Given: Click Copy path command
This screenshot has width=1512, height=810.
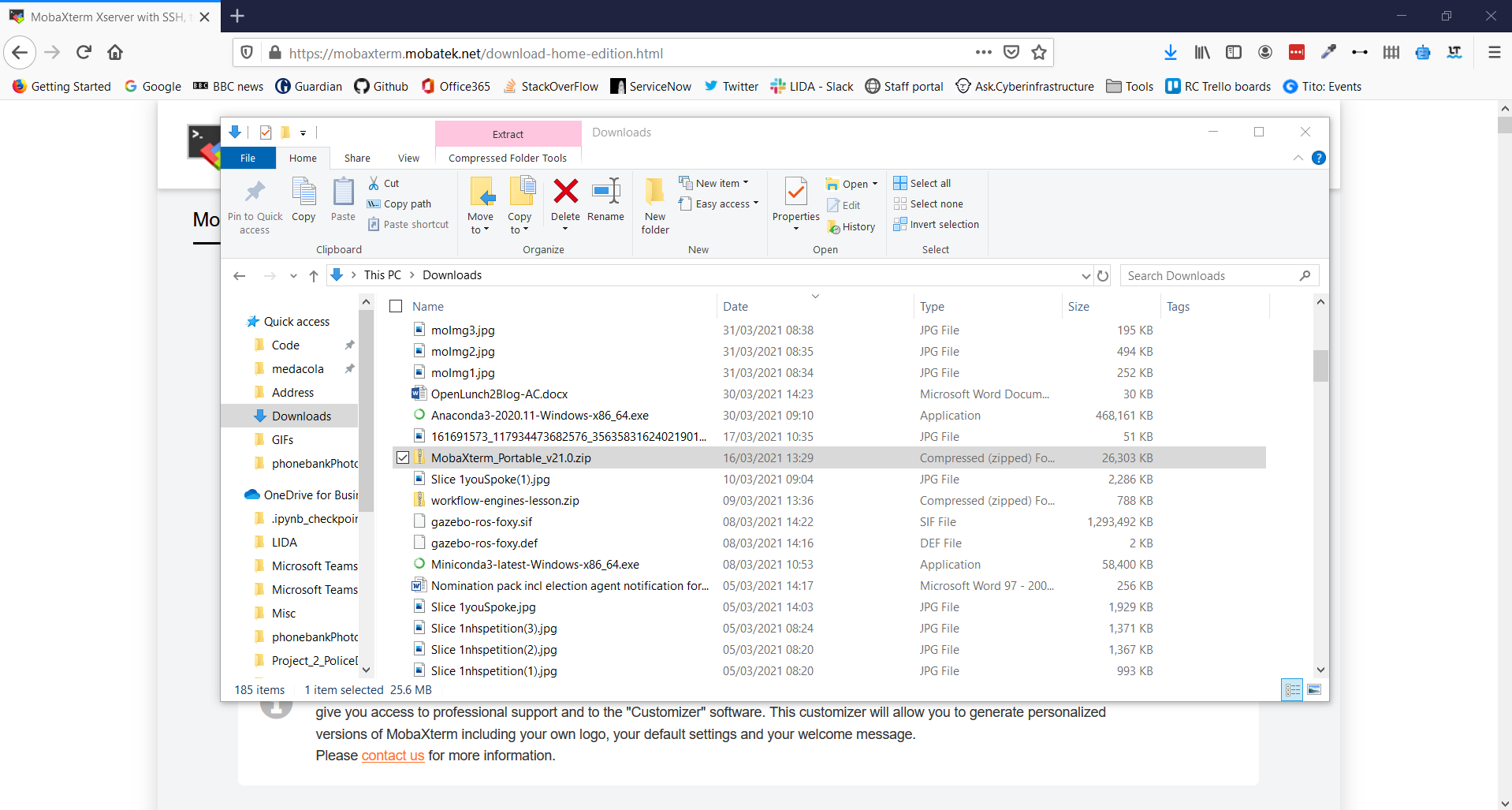Looking at the screenshot, I should 399,203.
